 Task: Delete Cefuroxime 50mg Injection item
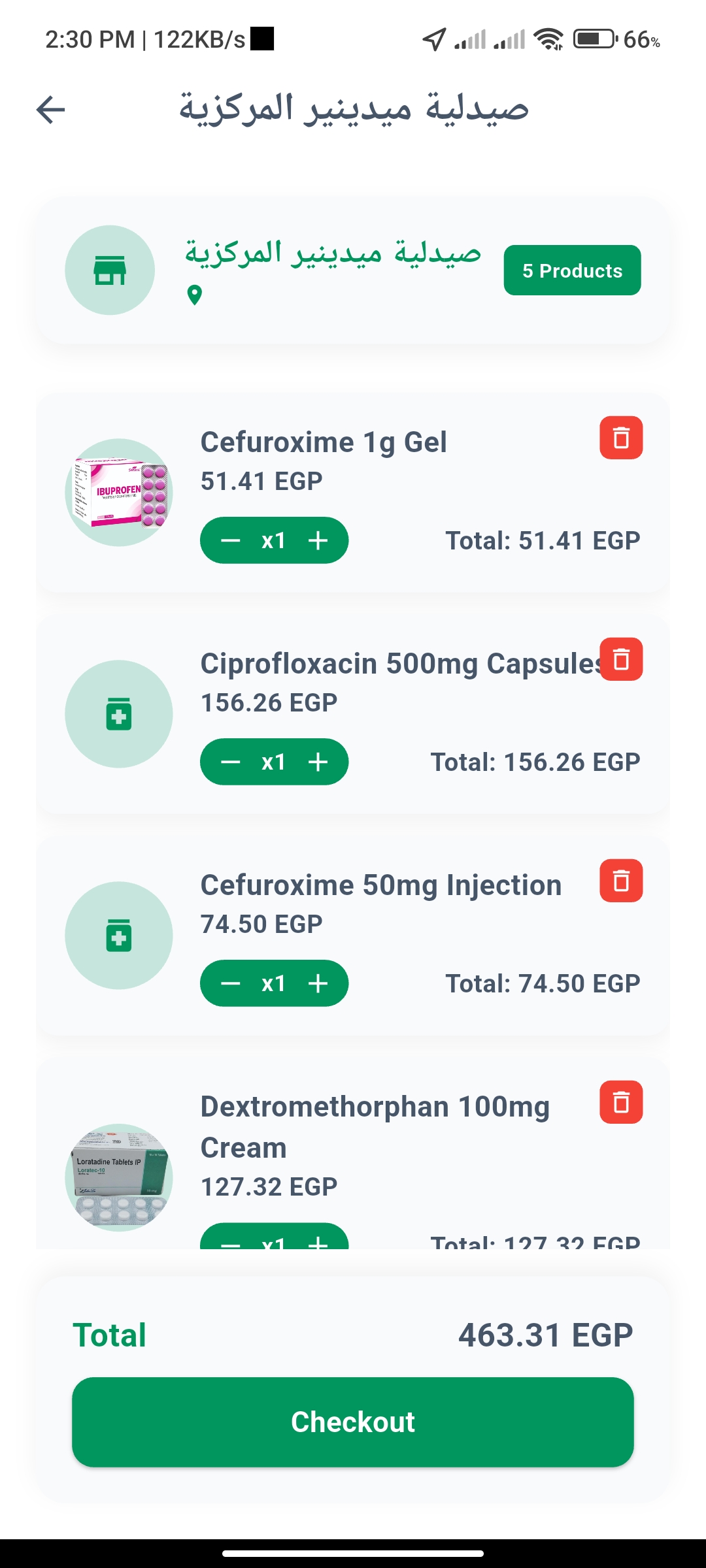tap(621, 881)
